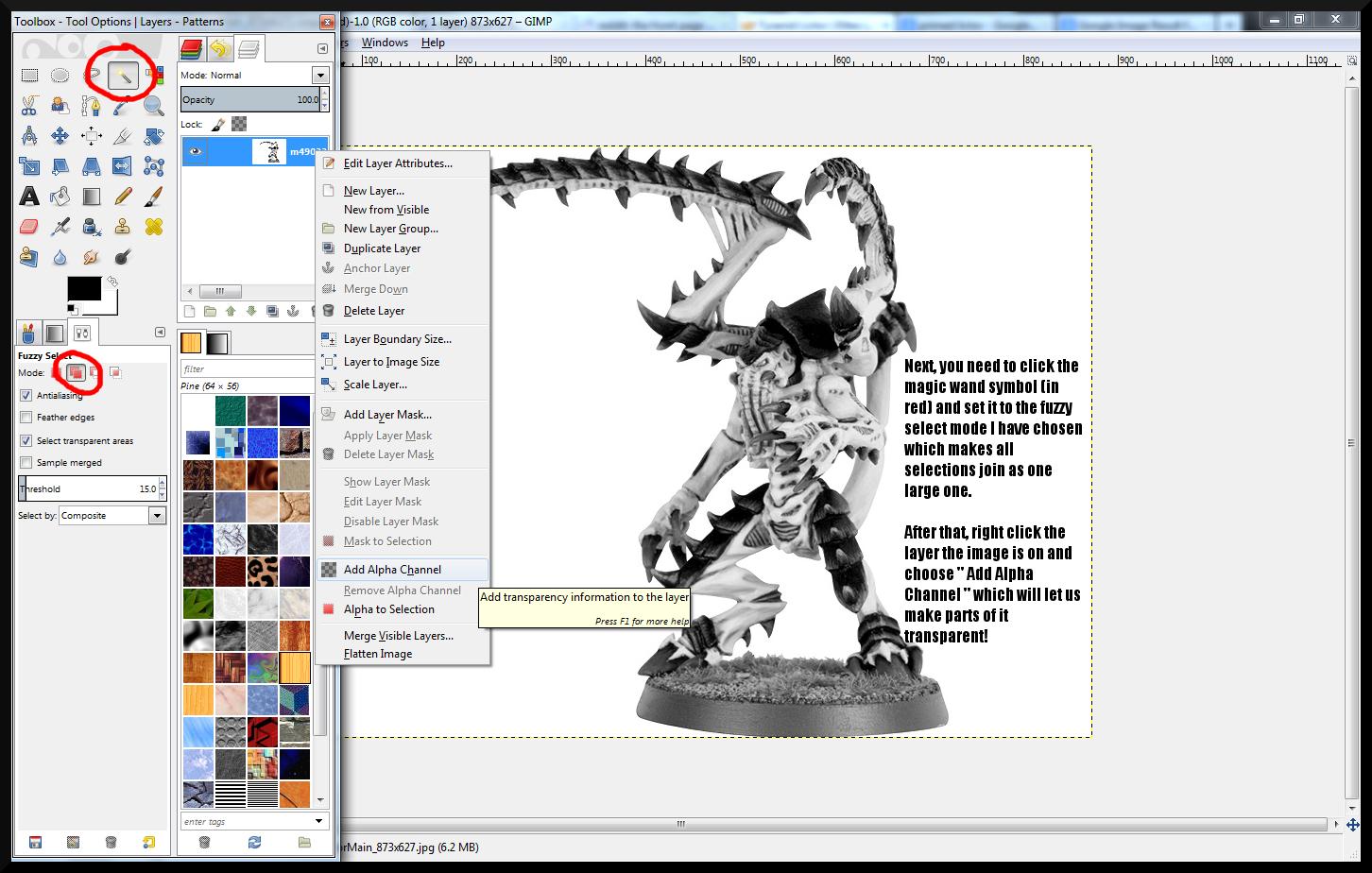Select the Measure compass tool
1372x873 pixels.
[29, 136]
